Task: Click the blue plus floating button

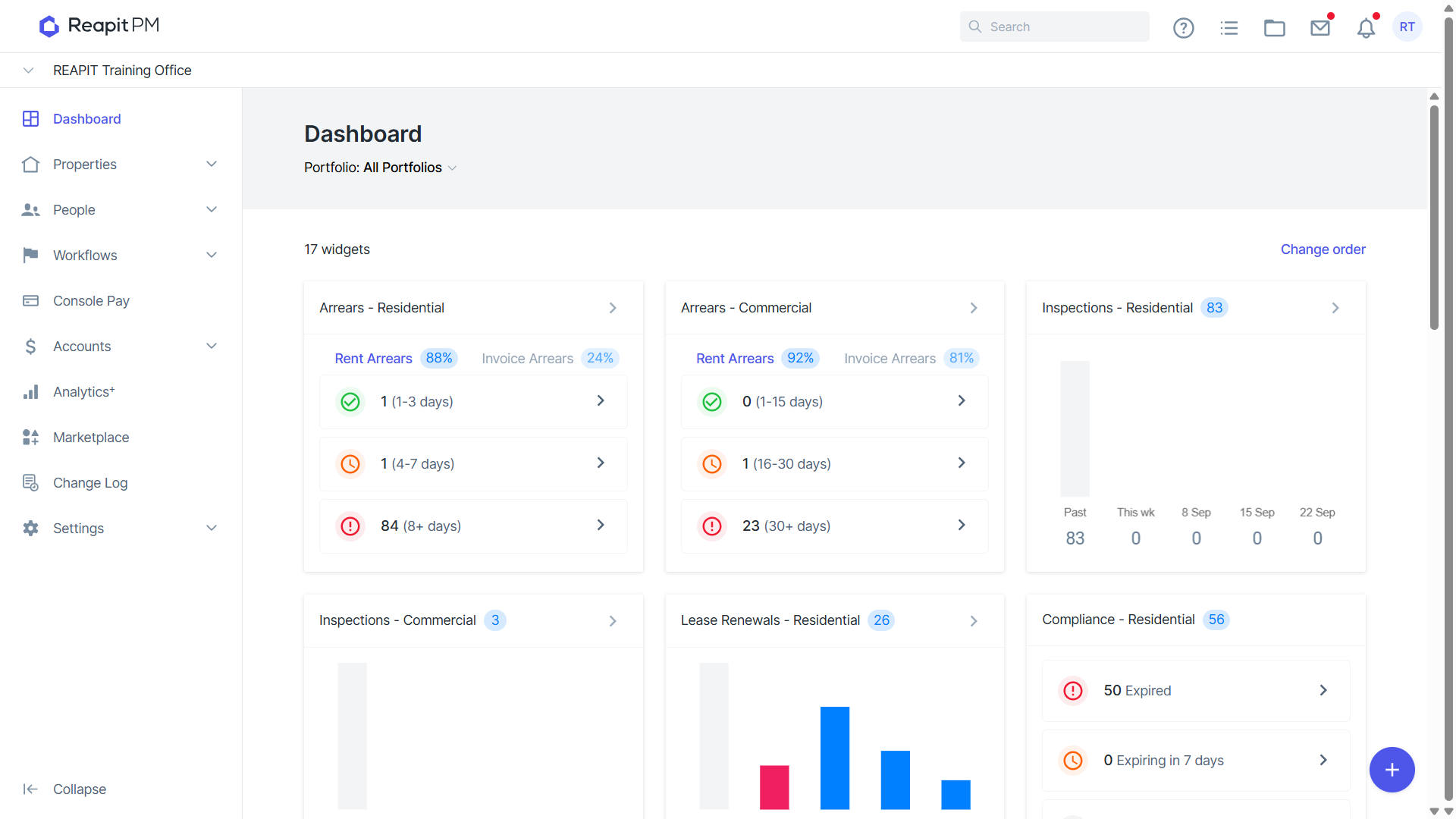Action: 1392,770
